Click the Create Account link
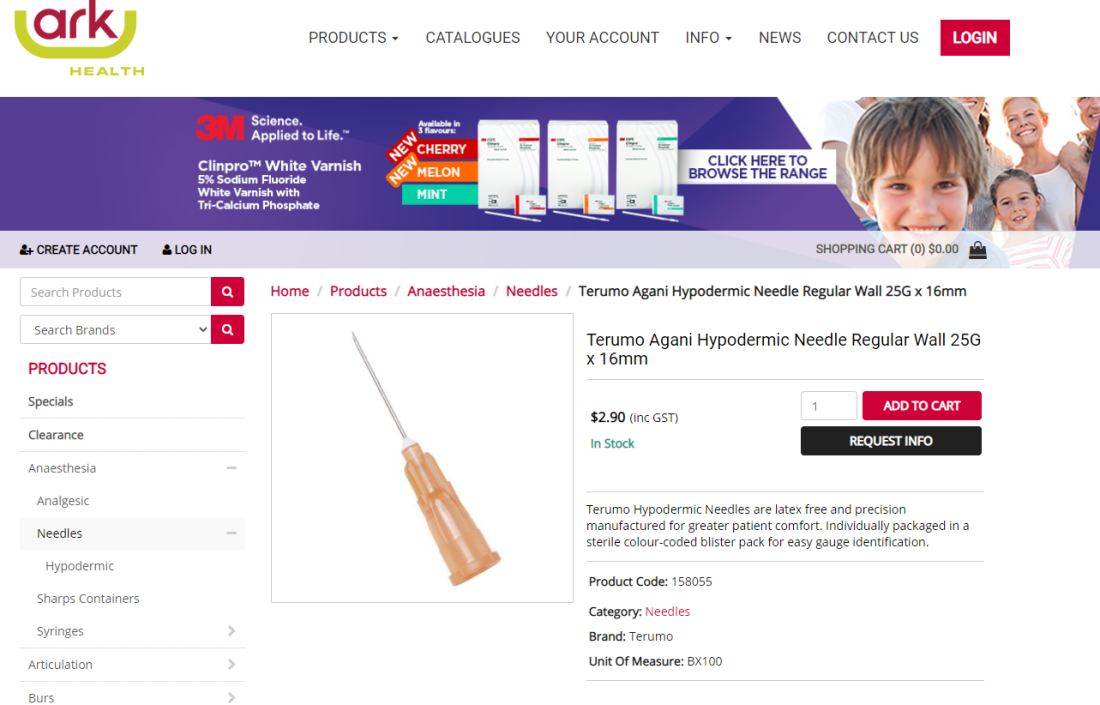The width and height of the screenshot is (1100, 705). pyautogui.click(x=79, y=250)
